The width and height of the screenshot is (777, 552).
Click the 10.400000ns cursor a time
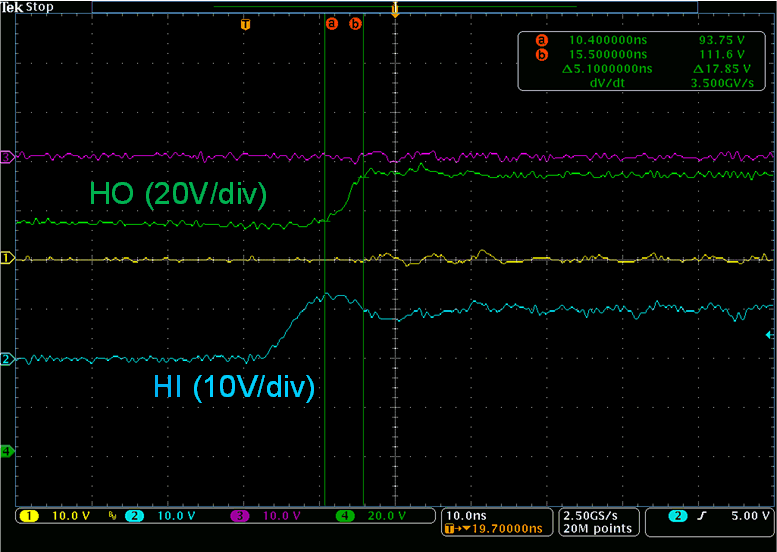point(608,40)
